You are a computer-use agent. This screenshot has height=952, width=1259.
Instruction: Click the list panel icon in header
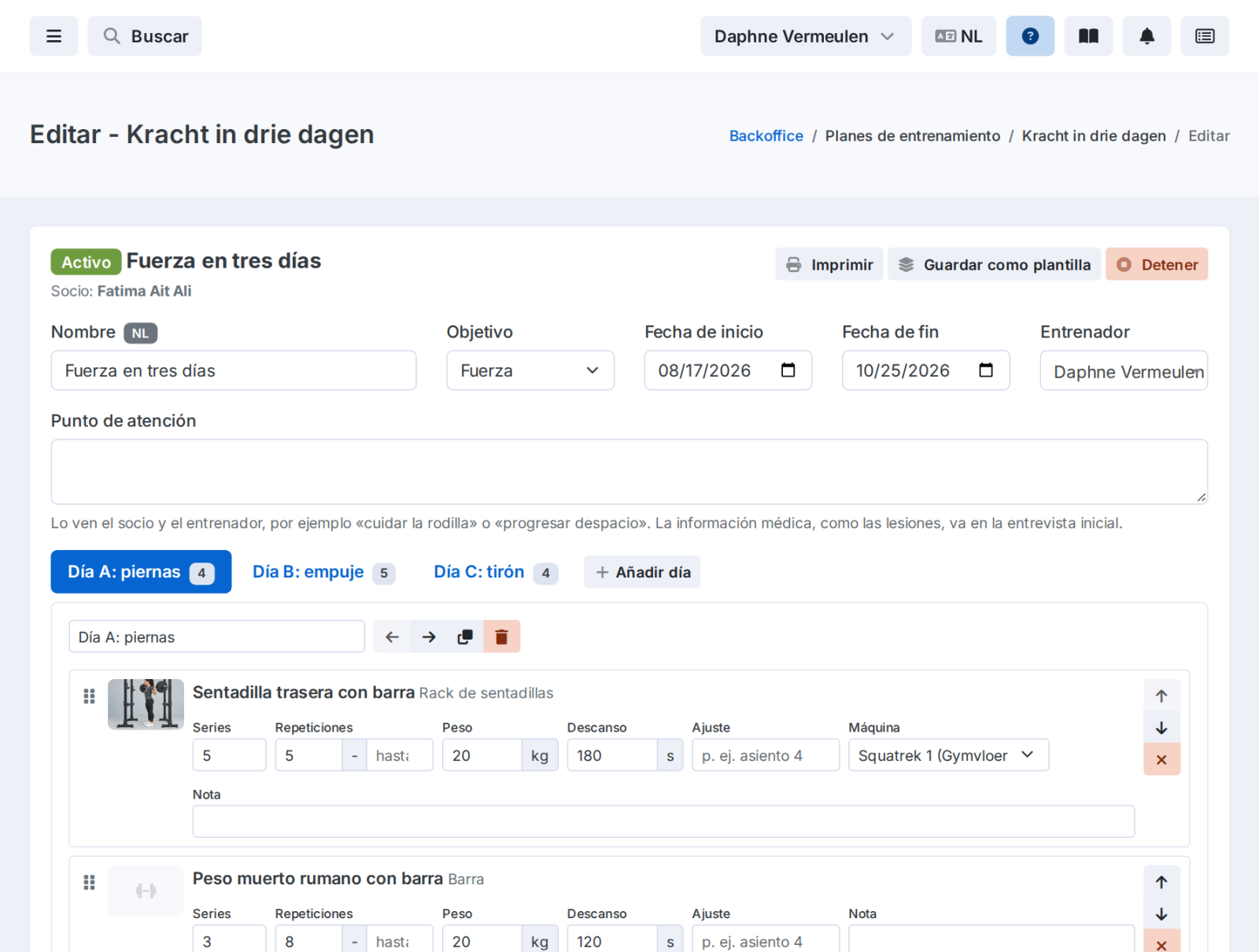(1205, 36)
